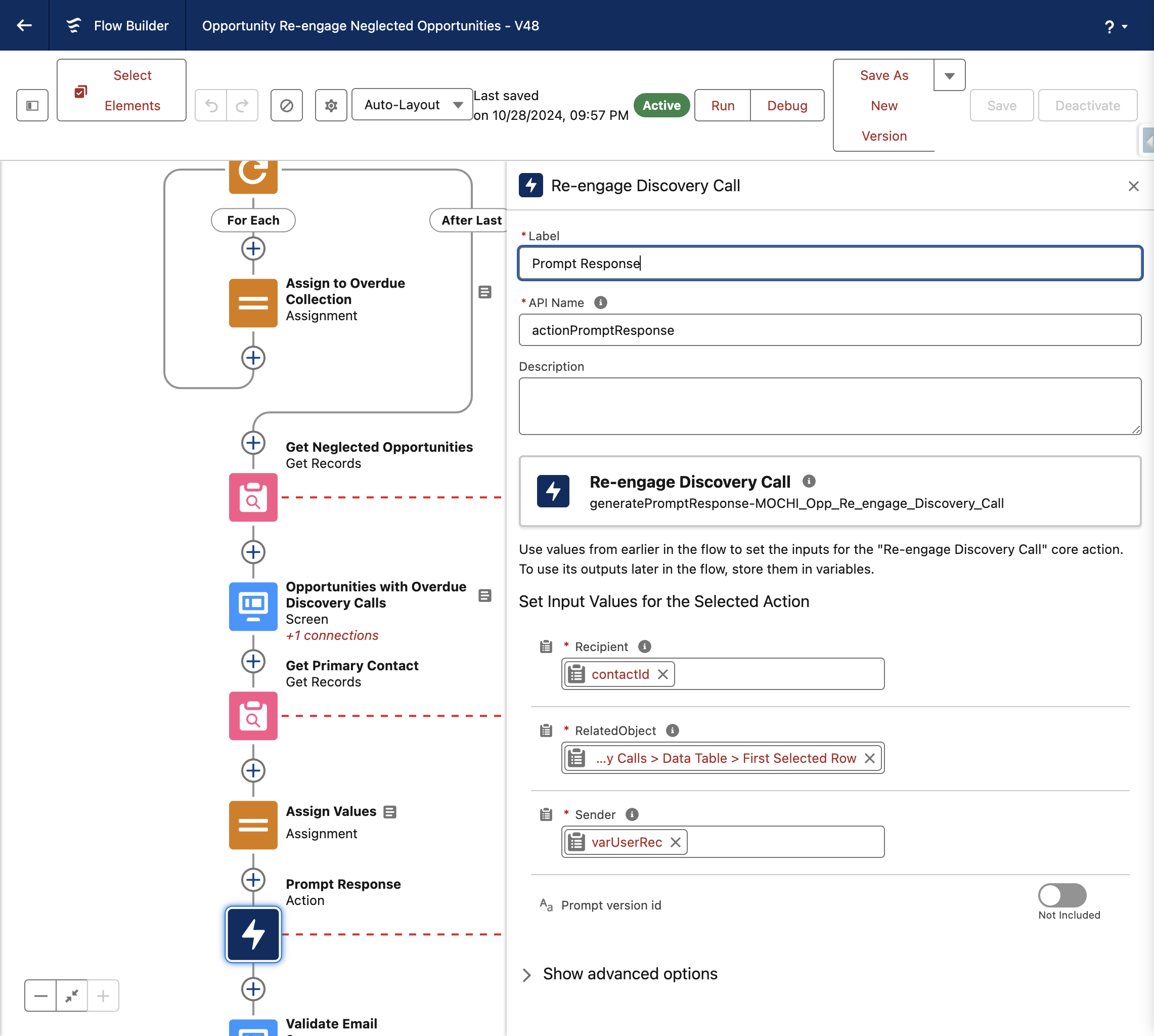Open the Auto-Layout dropdown
This screenshot has width=1154, height=1036.
413,105
